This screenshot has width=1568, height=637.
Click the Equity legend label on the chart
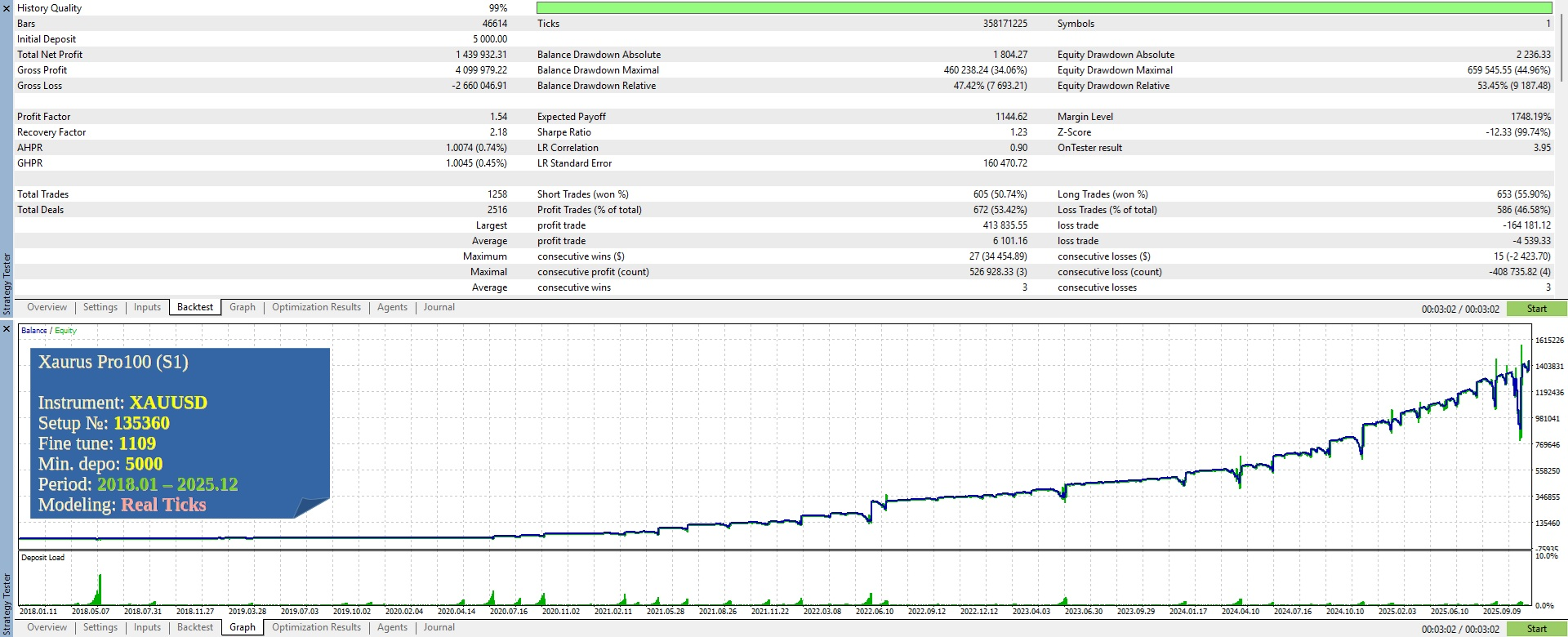[x=65, y=331]
